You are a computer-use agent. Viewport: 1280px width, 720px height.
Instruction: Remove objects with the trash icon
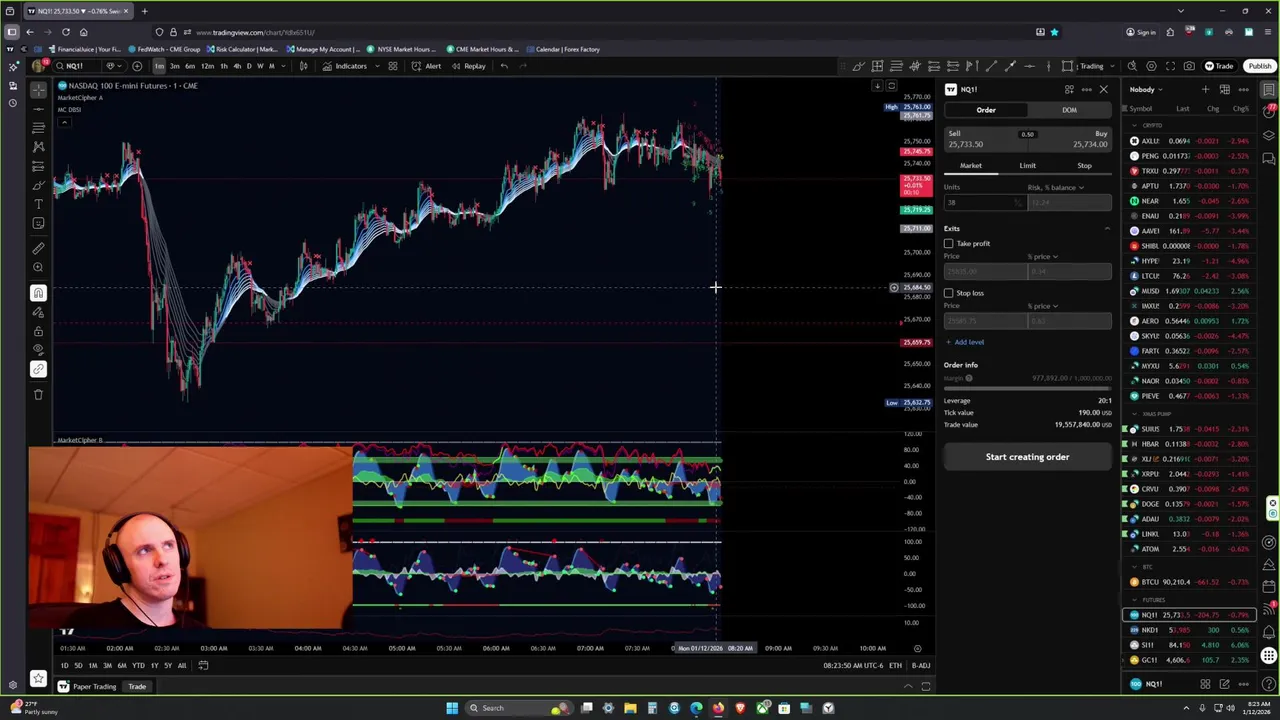pos(38,394)
